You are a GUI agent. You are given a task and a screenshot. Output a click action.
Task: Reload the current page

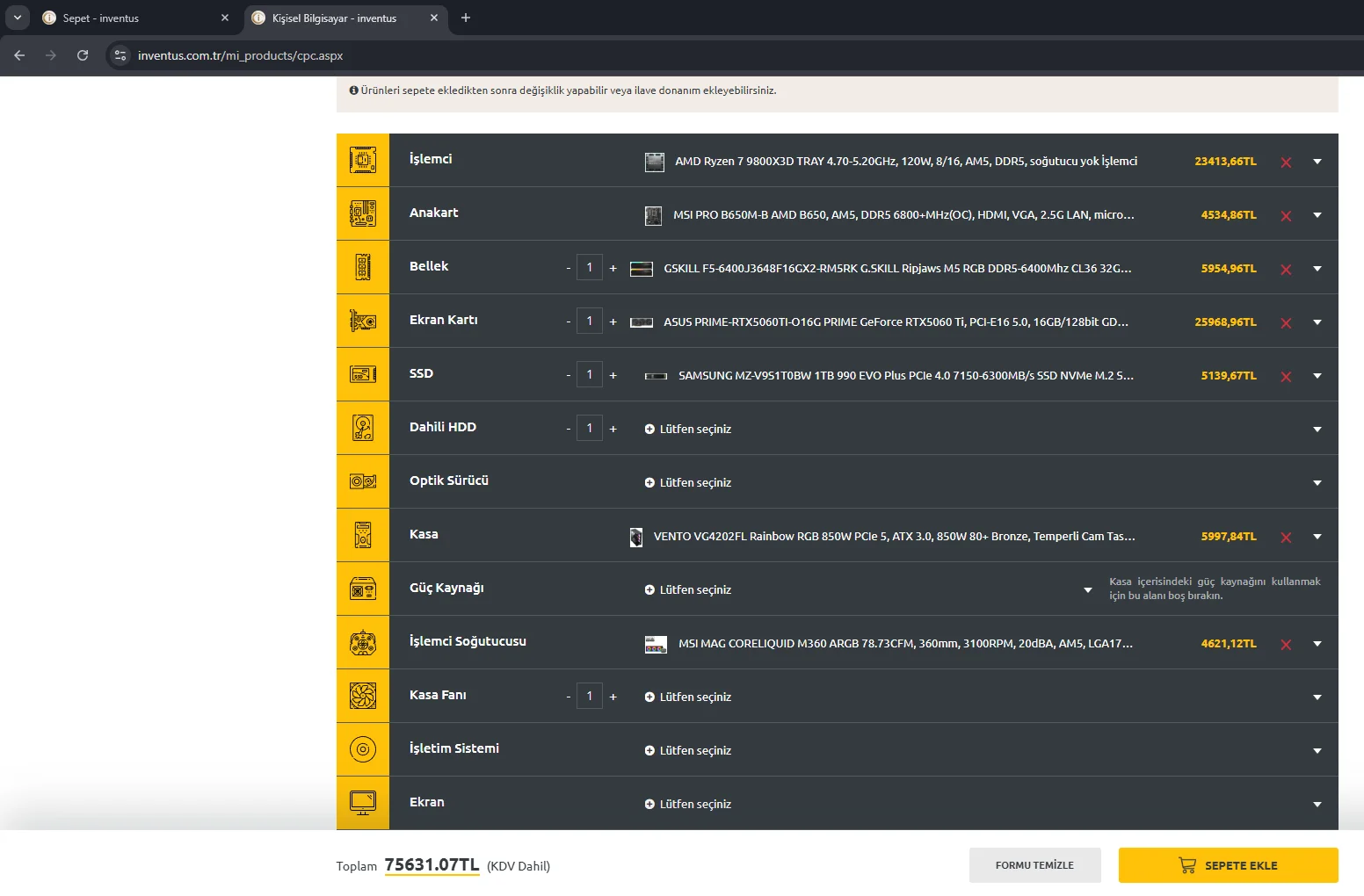pyautogui.click(x=83, y=55)
